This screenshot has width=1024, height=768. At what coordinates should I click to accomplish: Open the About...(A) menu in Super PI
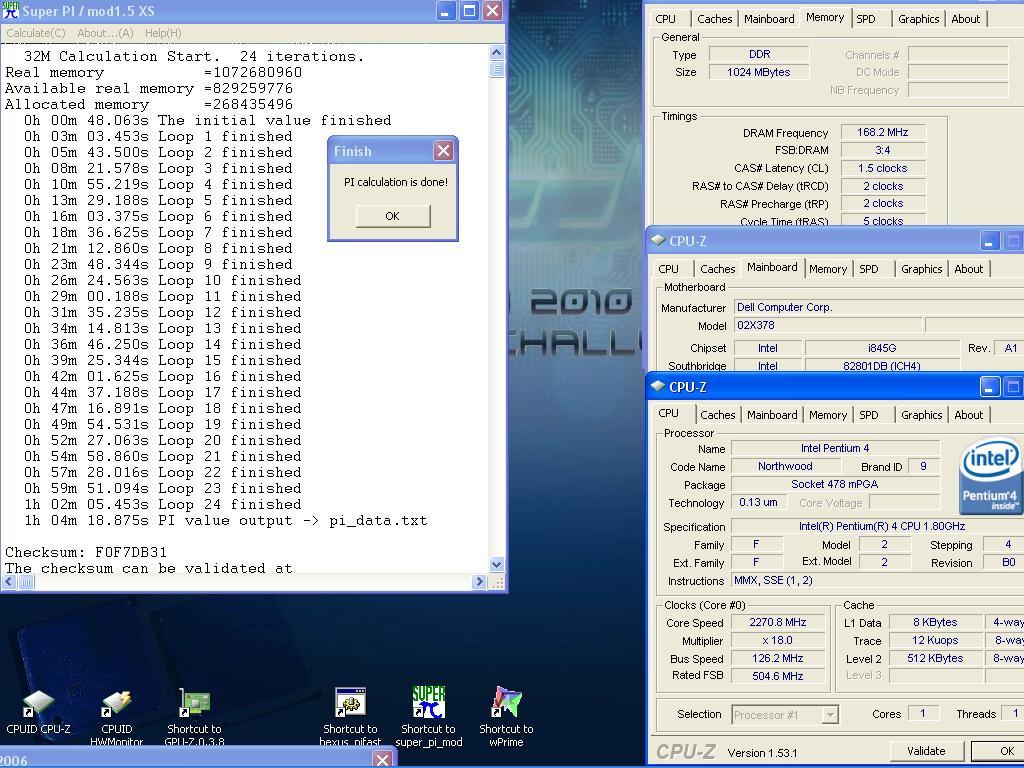tap(105, 33)
